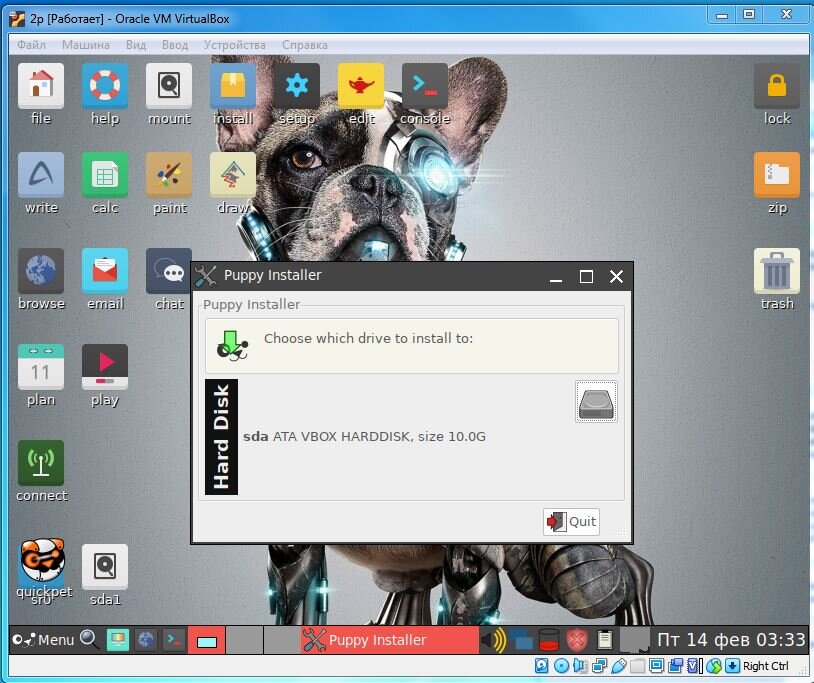The width and height of the screenshot is (814, 683).
Task: Open the help desktop icon
Action: coord(105,86)
